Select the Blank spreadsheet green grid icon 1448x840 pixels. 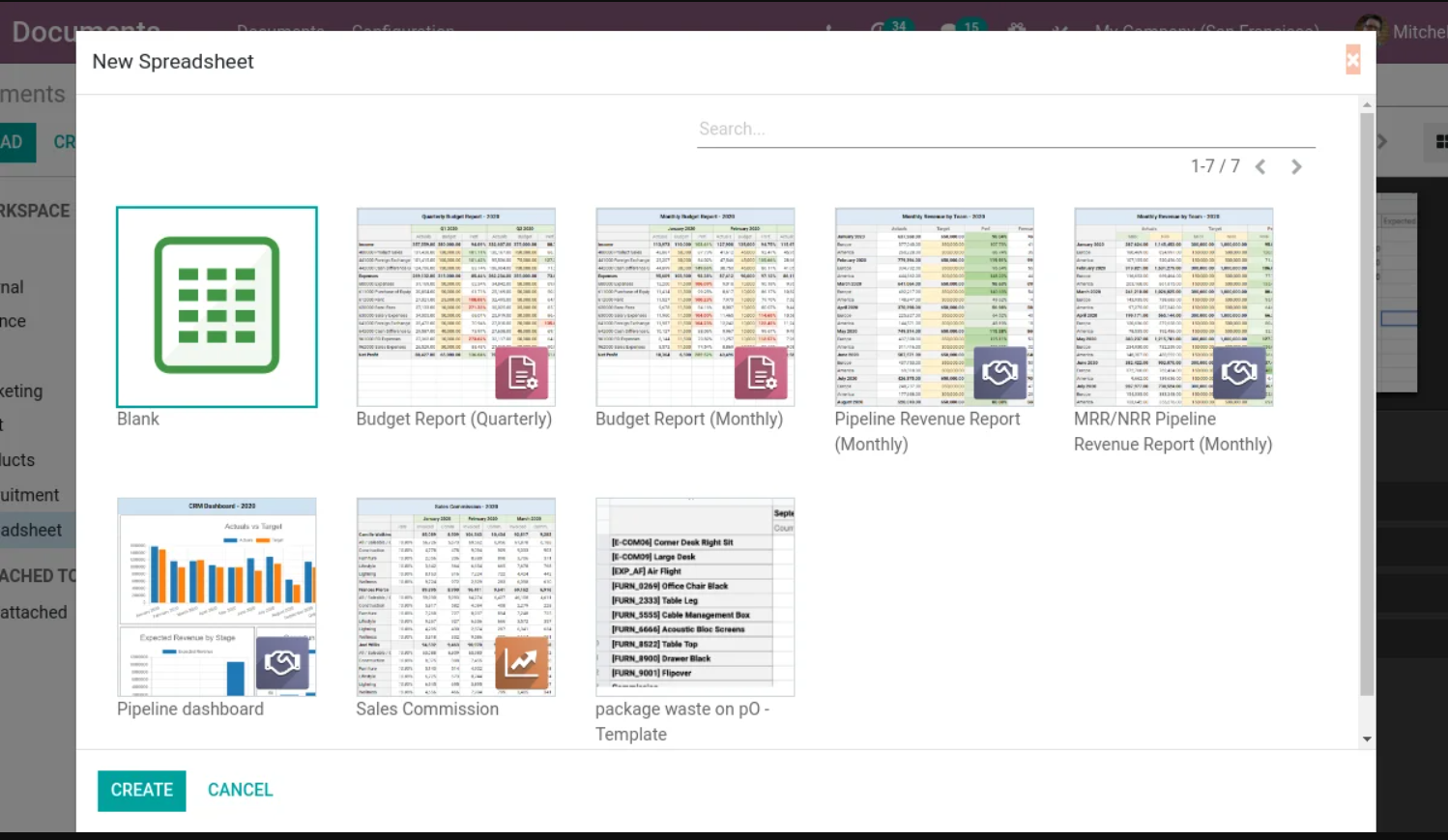pyautogui.click(x=217, y=305)
